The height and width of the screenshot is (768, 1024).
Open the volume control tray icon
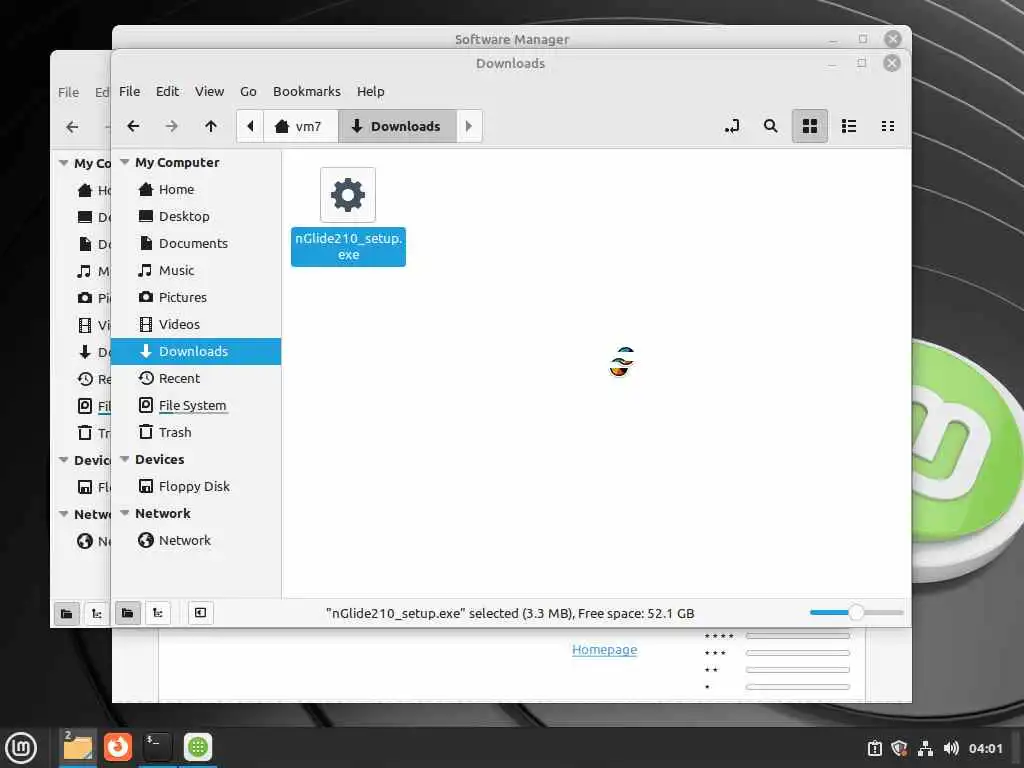click(x=951, y=748)
